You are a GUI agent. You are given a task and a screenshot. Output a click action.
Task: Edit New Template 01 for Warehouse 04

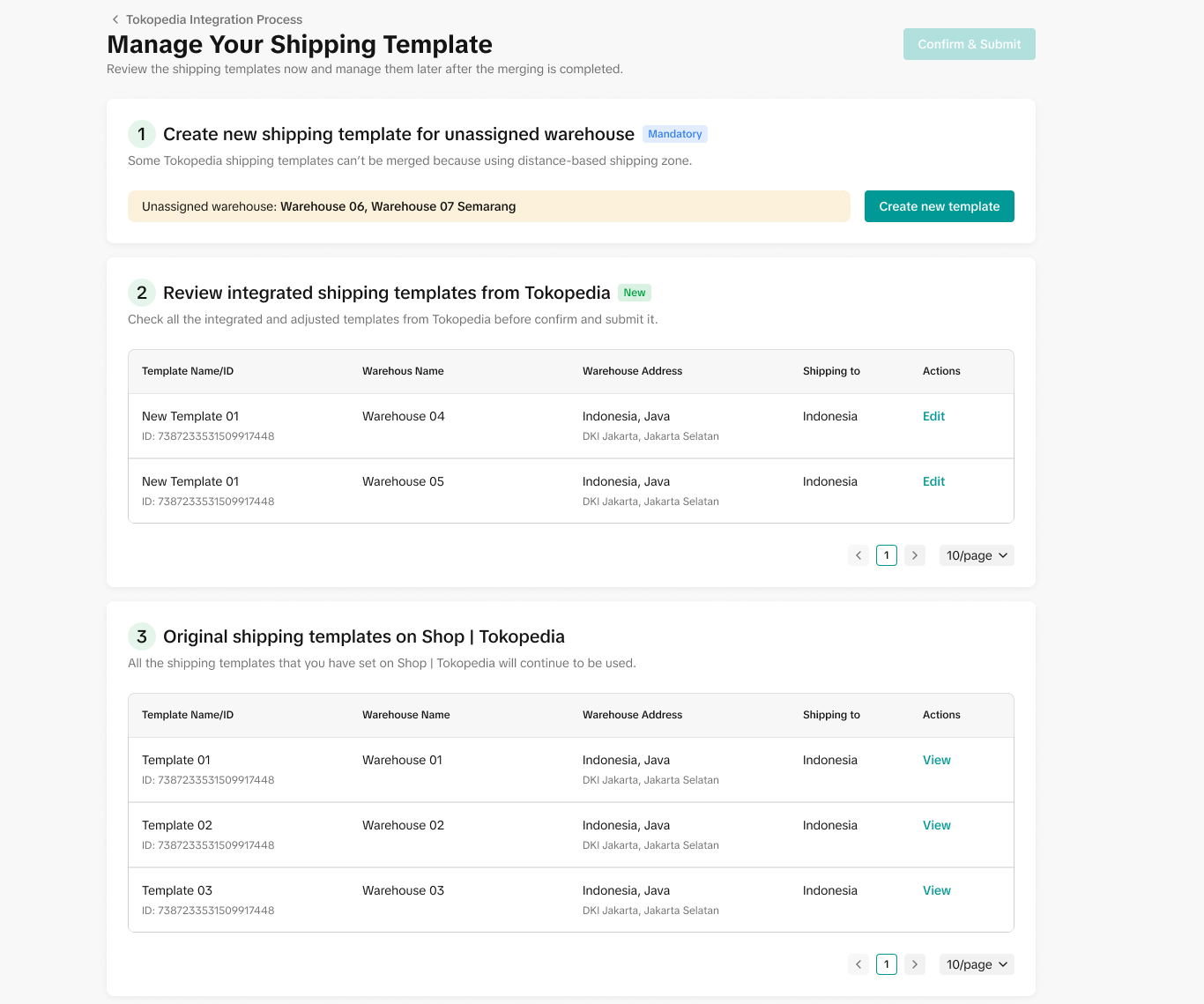pyautogui.click(x=933, y=416)
